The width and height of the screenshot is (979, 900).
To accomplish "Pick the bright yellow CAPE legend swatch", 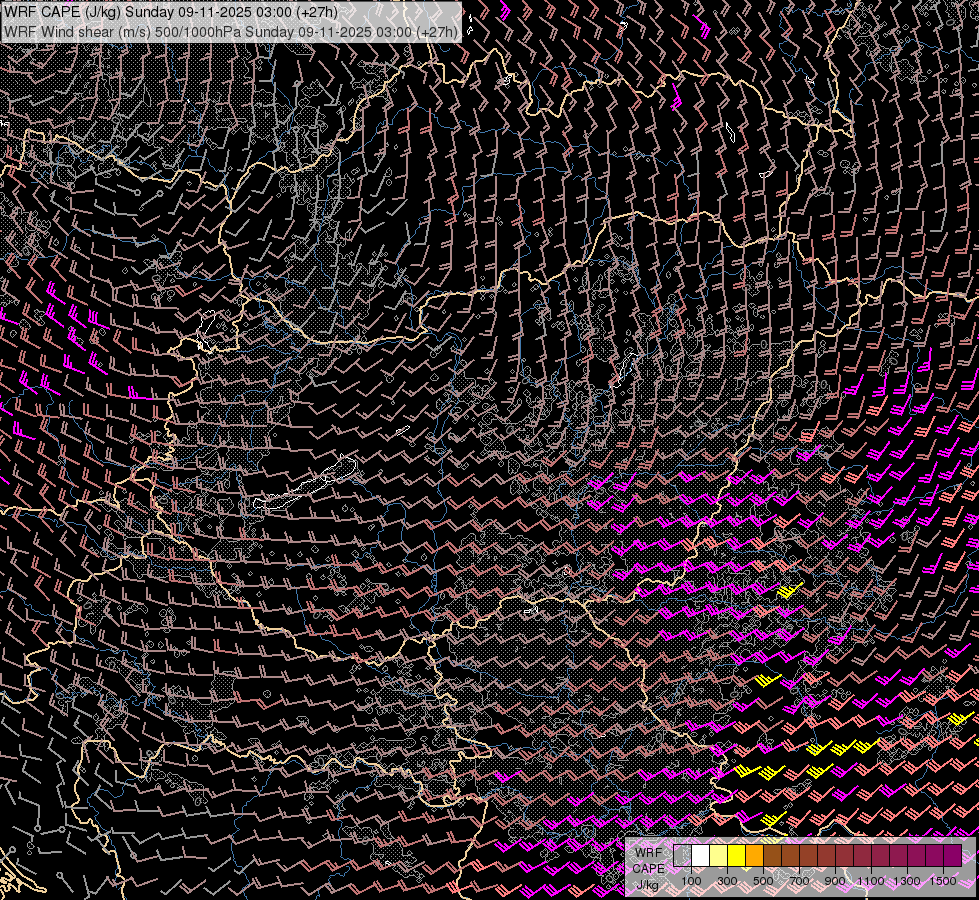I will coord(737,856).
